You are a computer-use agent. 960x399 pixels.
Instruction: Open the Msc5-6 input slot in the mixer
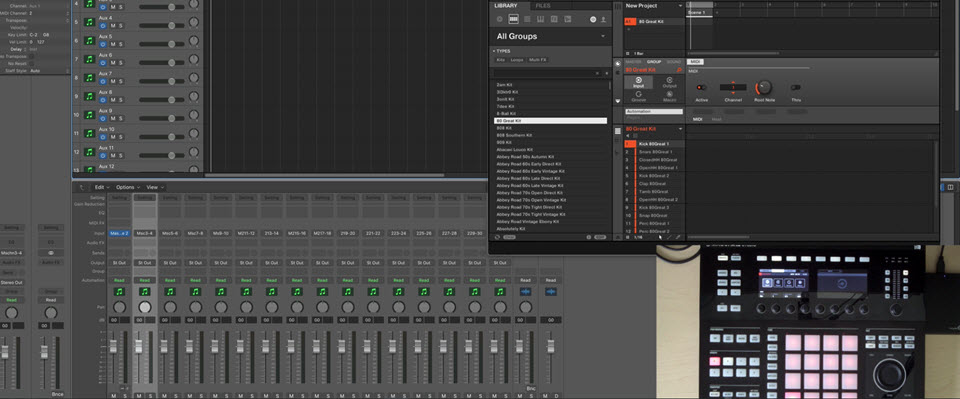click(170, 233)
